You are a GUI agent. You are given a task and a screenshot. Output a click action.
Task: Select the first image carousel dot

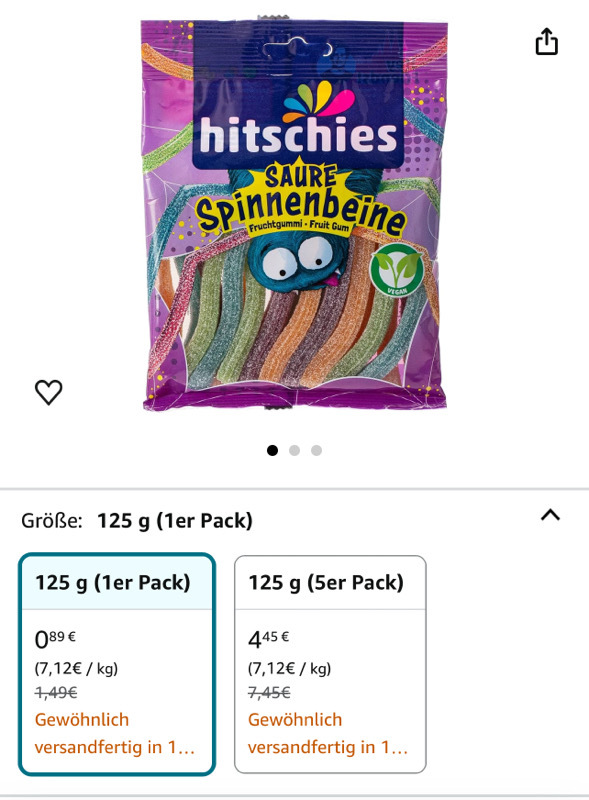[x=273, y=451]
